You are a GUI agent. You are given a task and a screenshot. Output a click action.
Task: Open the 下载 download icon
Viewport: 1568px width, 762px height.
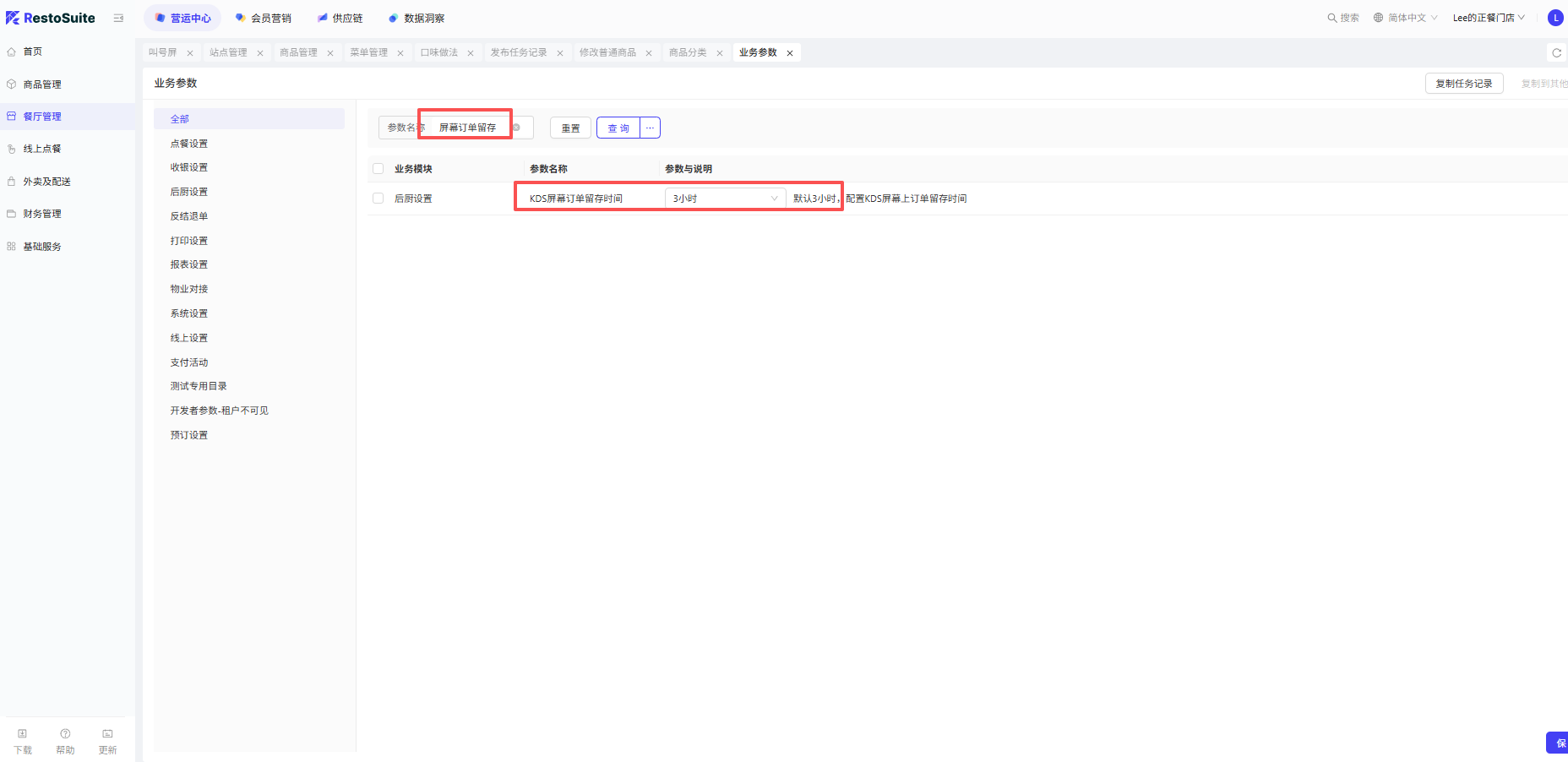coord(23,734)
